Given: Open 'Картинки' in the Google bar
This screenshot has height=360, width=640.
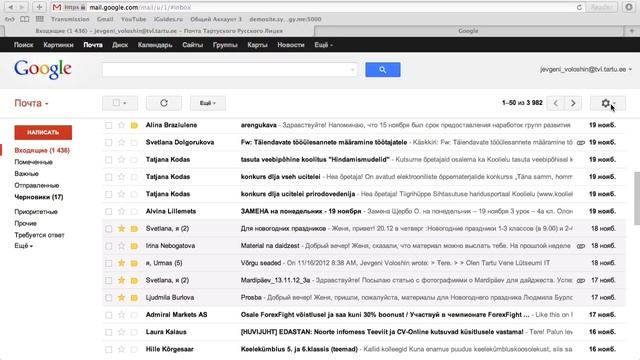Looking at the screenshot, I should 58,45.
